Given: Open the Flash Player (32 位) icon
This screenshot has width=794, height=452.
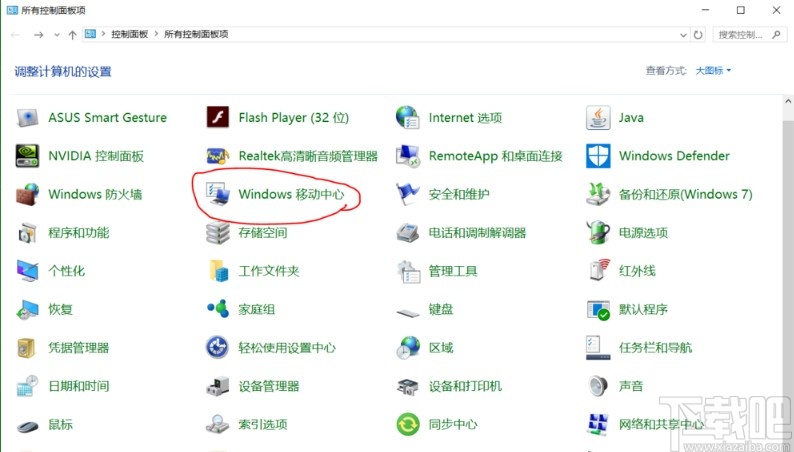Looking at the screenshot, I should [x=218, y=117].
